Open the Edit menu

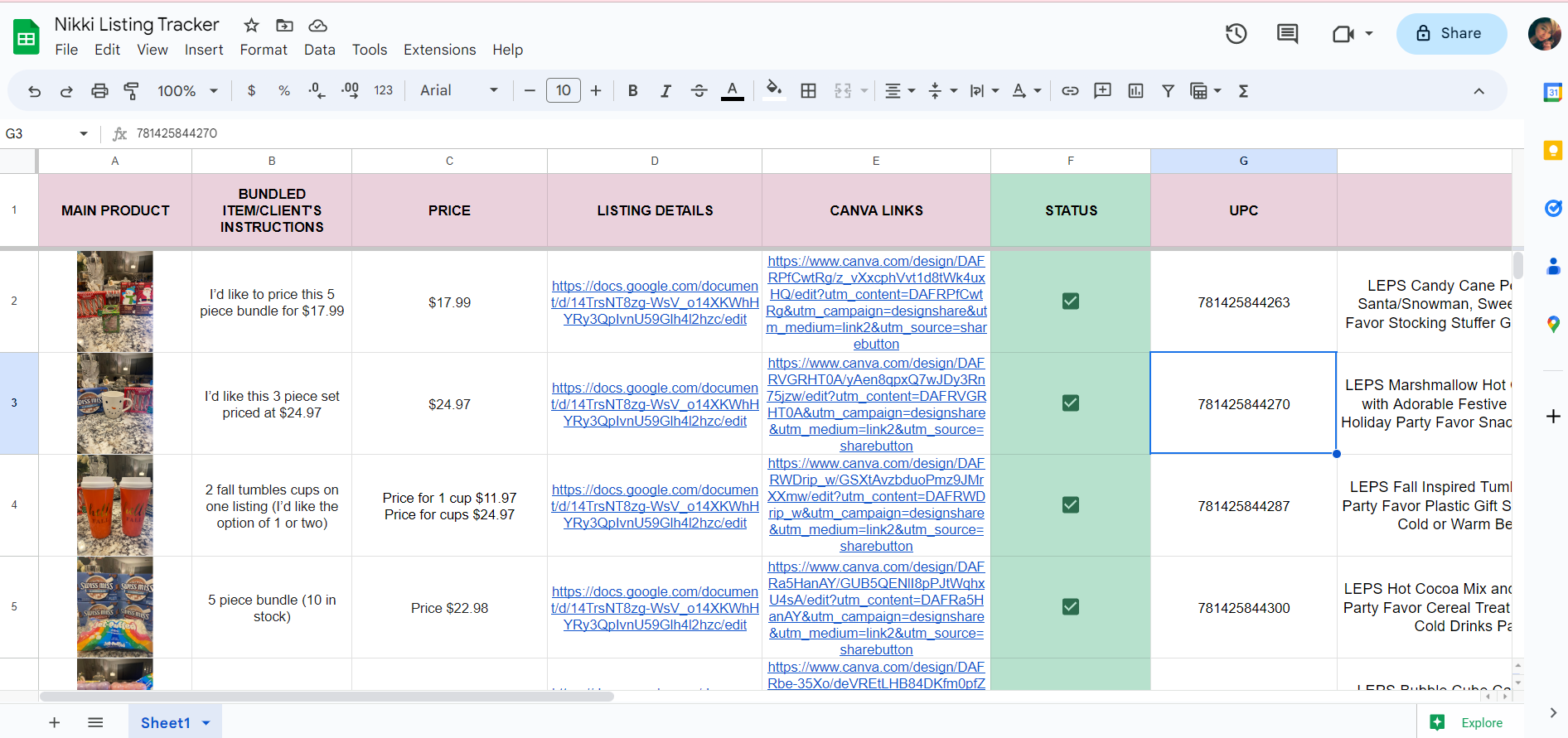[107, 50]
